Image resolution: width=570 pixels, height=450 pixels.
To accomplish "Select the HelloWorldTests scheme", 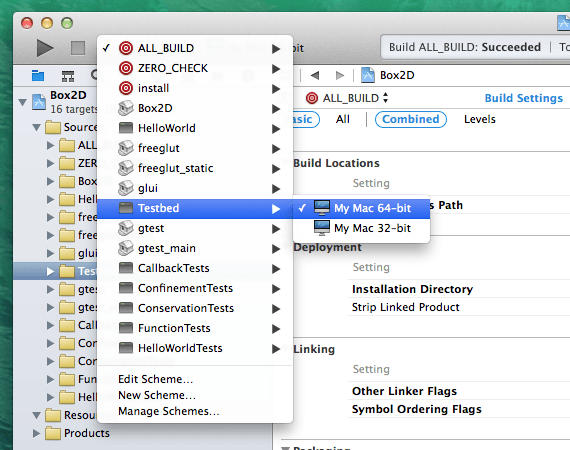I will [x=195, y=348].
